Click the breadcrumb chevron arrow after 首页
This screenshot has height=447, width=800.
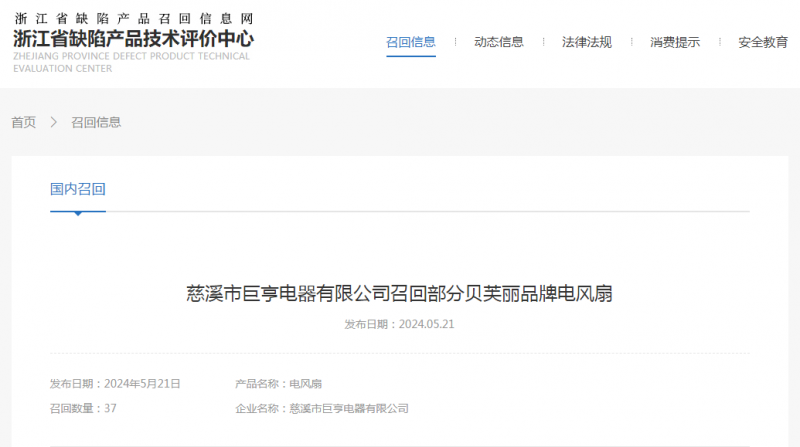54,122
